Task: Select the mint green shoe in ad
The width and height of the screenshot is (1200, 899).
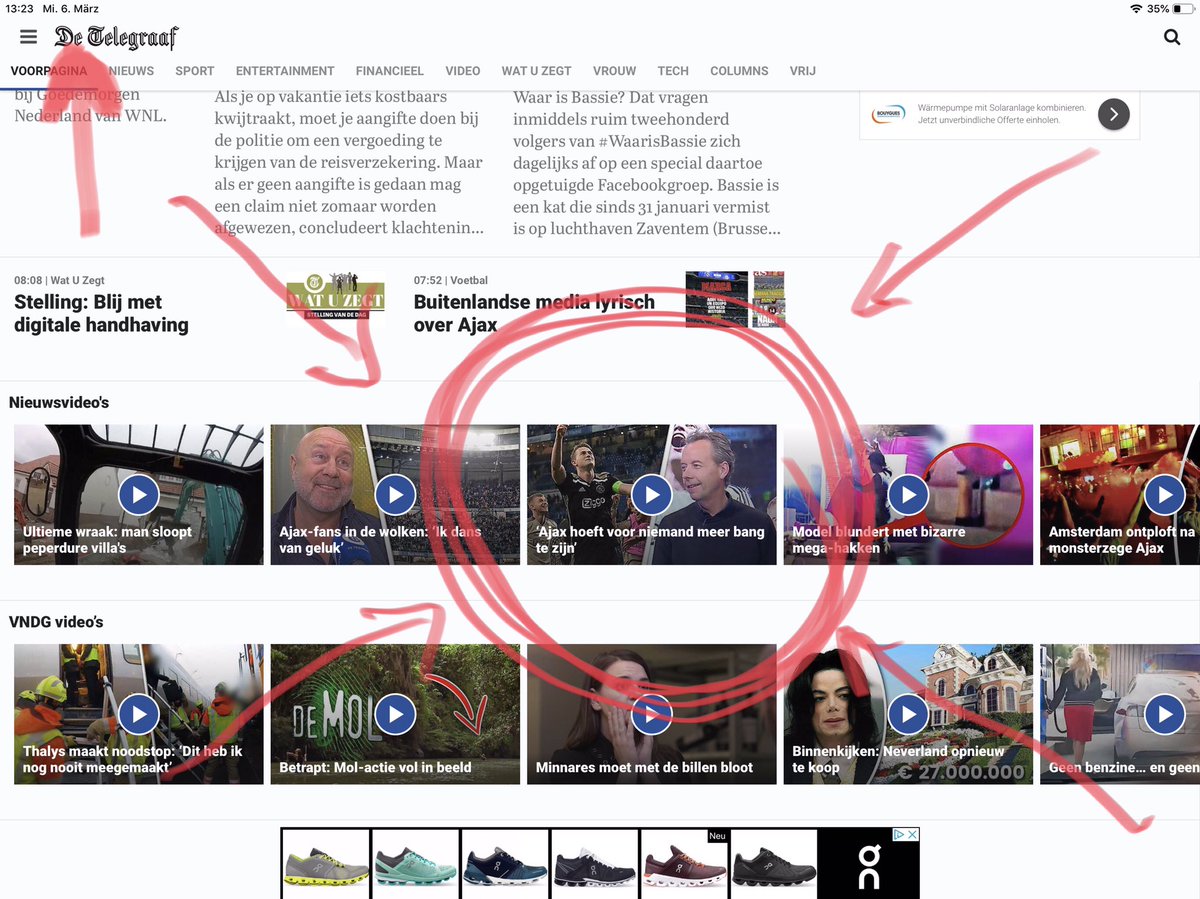Action: [x=415, y=864]
